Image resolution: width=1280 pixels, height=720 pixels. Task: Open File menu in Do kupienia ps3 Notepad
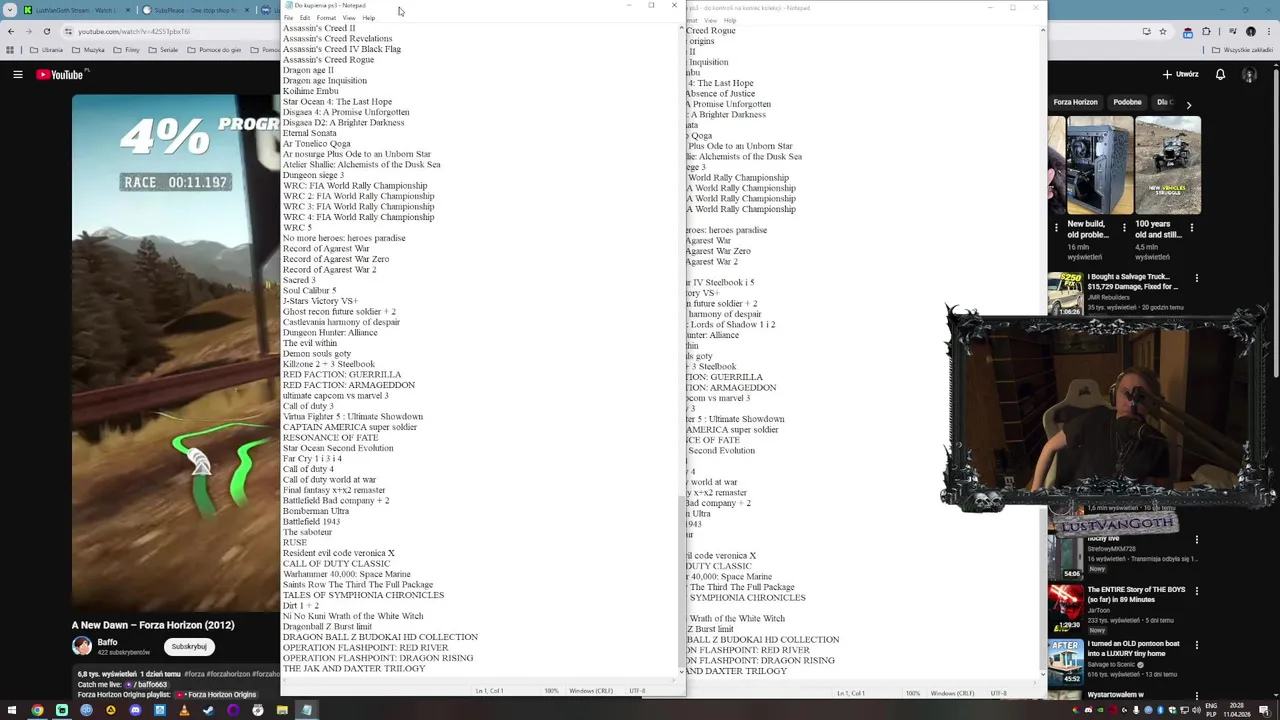[x=288, y=18]
